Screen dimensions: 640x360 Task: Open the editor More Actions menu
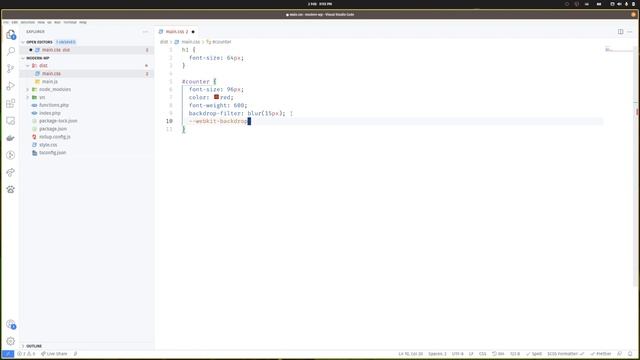coord(630,31)
